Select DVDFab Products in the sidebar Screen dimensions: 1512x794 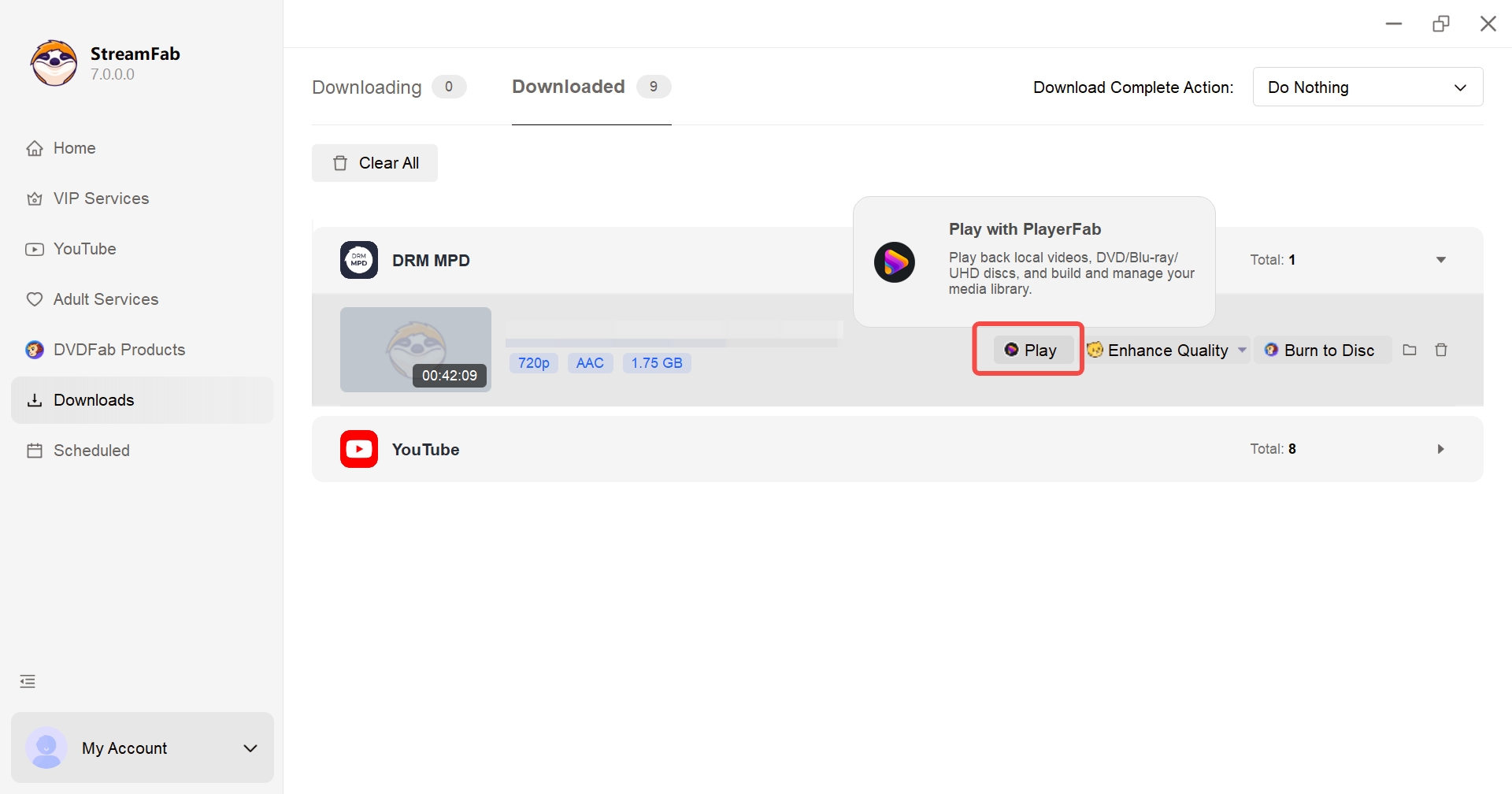119,349
